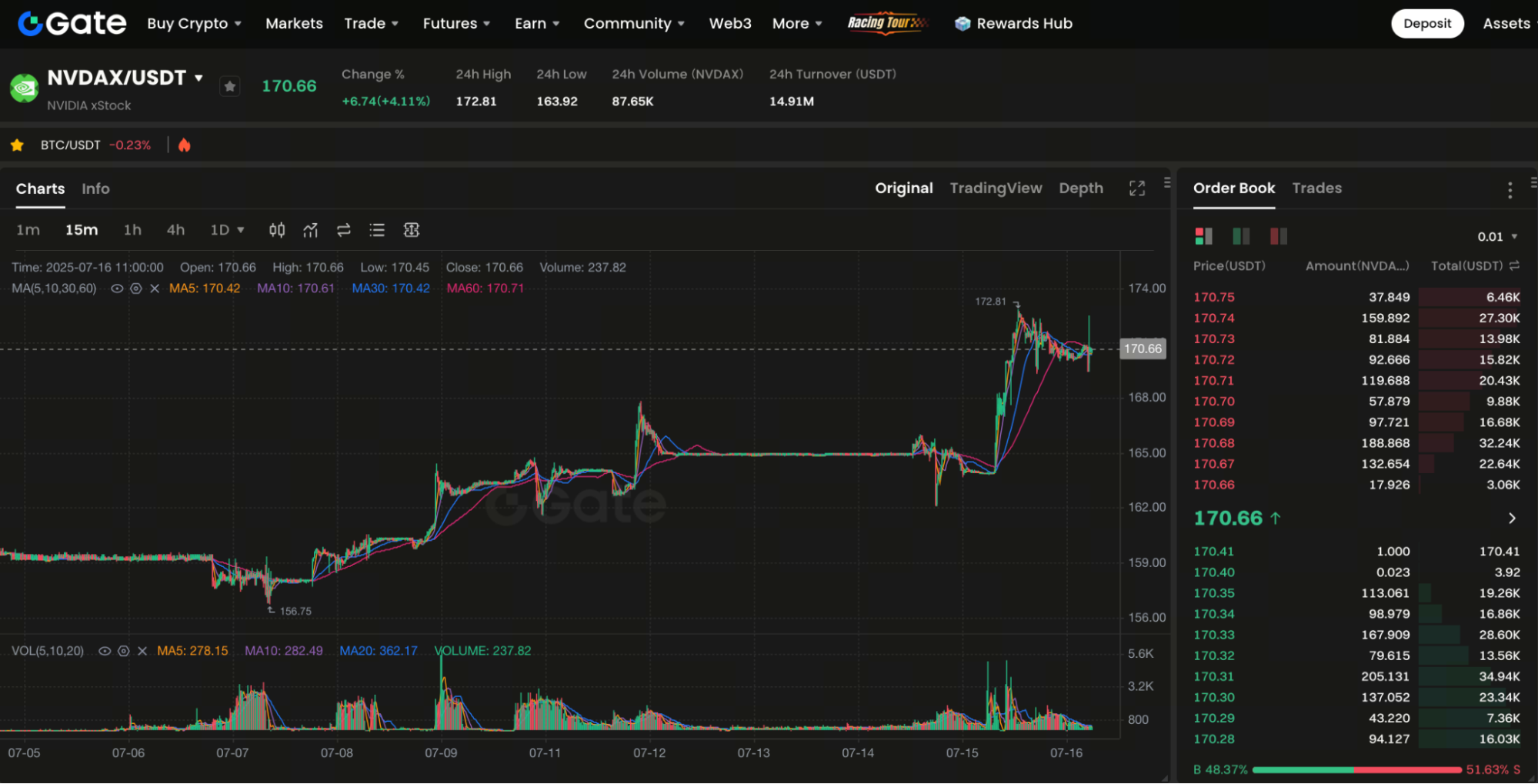Screen dimensions: 1538x784
Task: Open the Racing Tour banner
Action: pyautogui.click(x=887, y=23)
